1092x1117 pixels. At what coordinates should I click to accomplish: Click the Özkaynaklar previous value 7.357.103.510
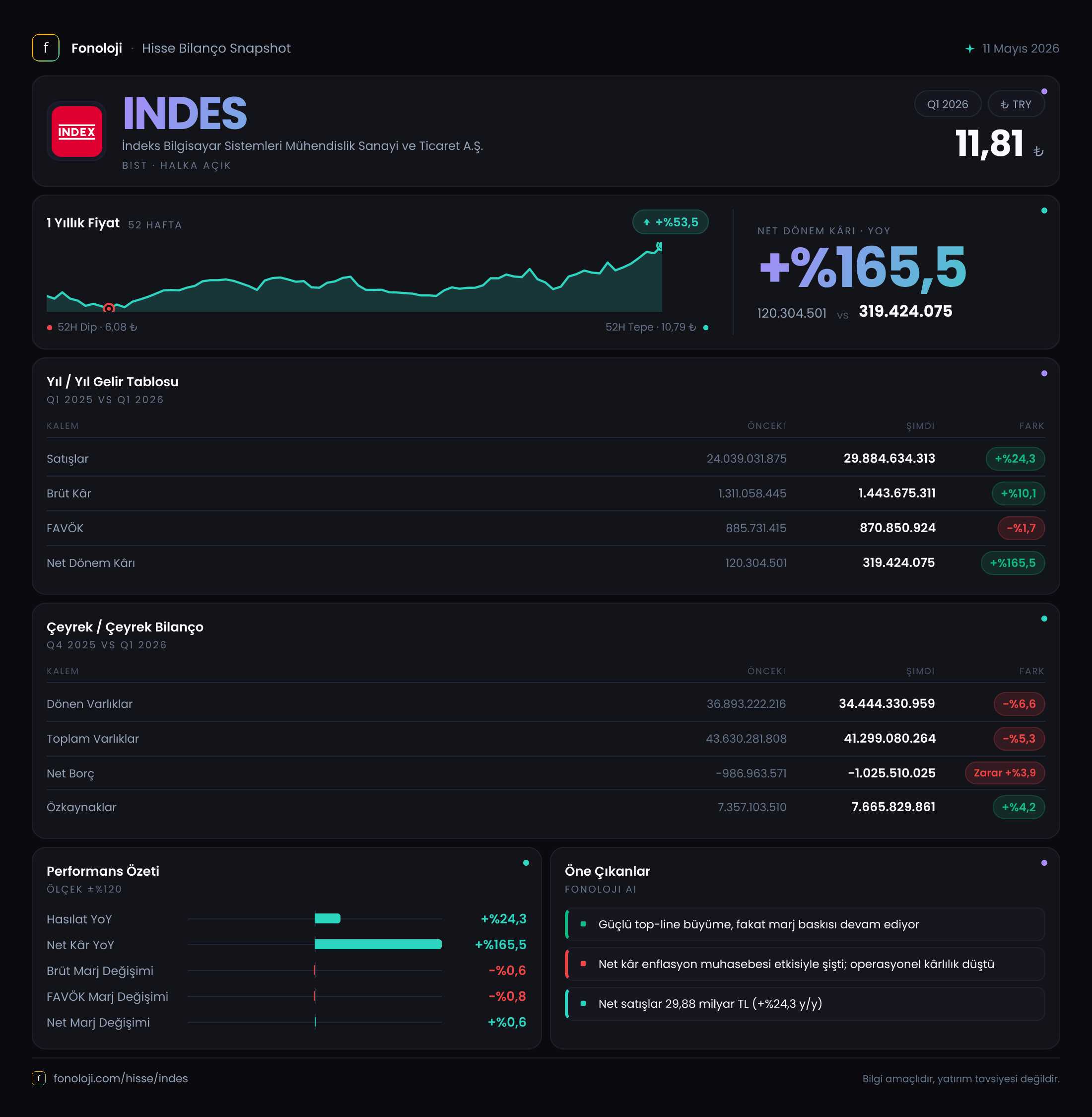[752, 807]
